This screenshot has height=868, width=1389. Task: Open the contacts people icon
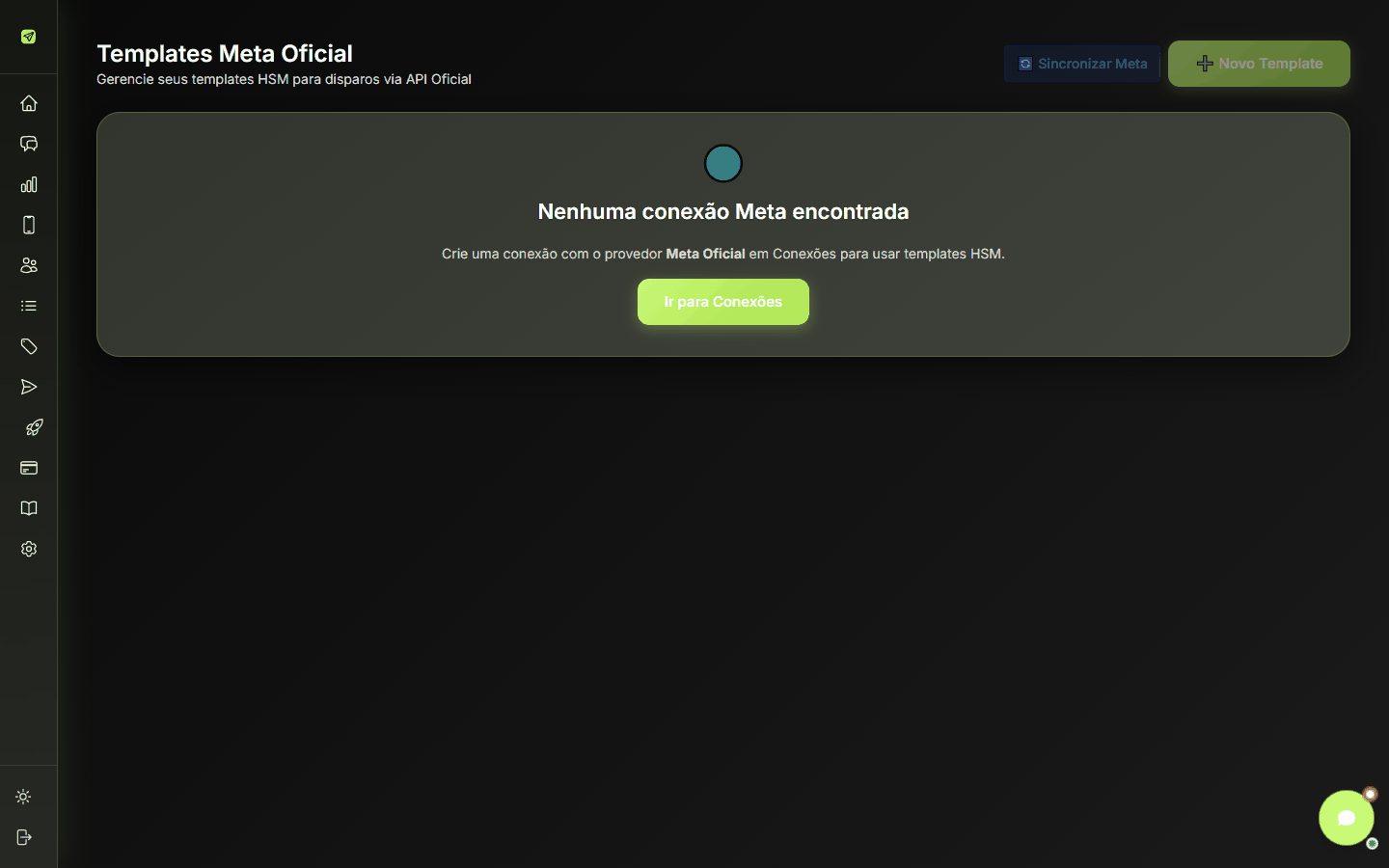click(x=29, y=265)
